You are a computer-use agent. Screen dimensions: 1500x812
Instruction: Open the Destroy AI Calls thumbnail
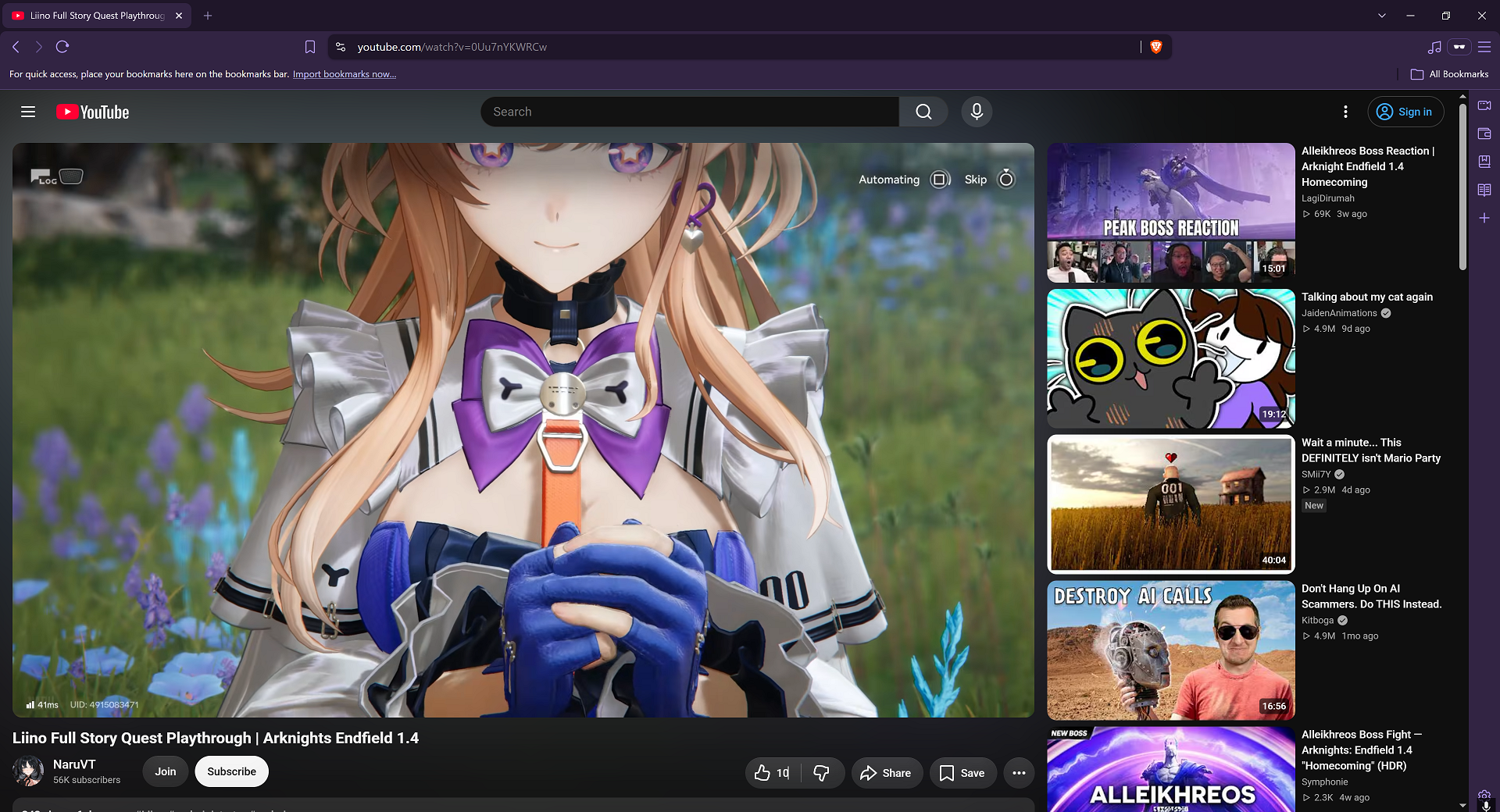click(x=1171, y=650)
